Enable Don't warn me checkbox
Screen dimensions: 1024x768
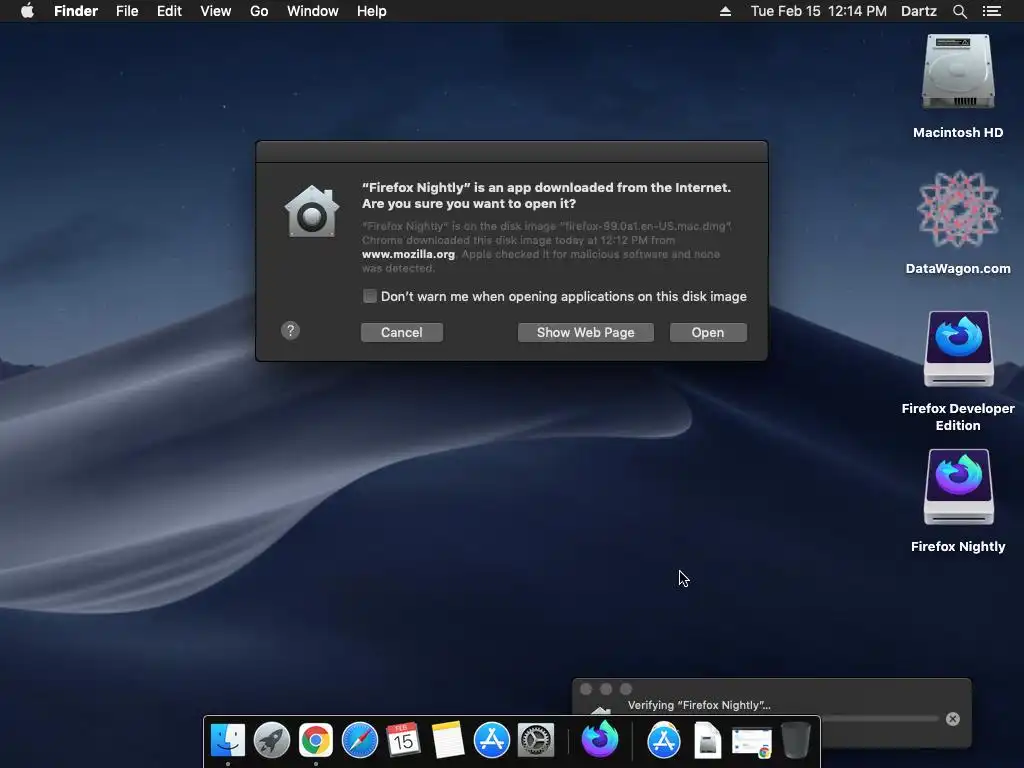click(x=370, y=296)
